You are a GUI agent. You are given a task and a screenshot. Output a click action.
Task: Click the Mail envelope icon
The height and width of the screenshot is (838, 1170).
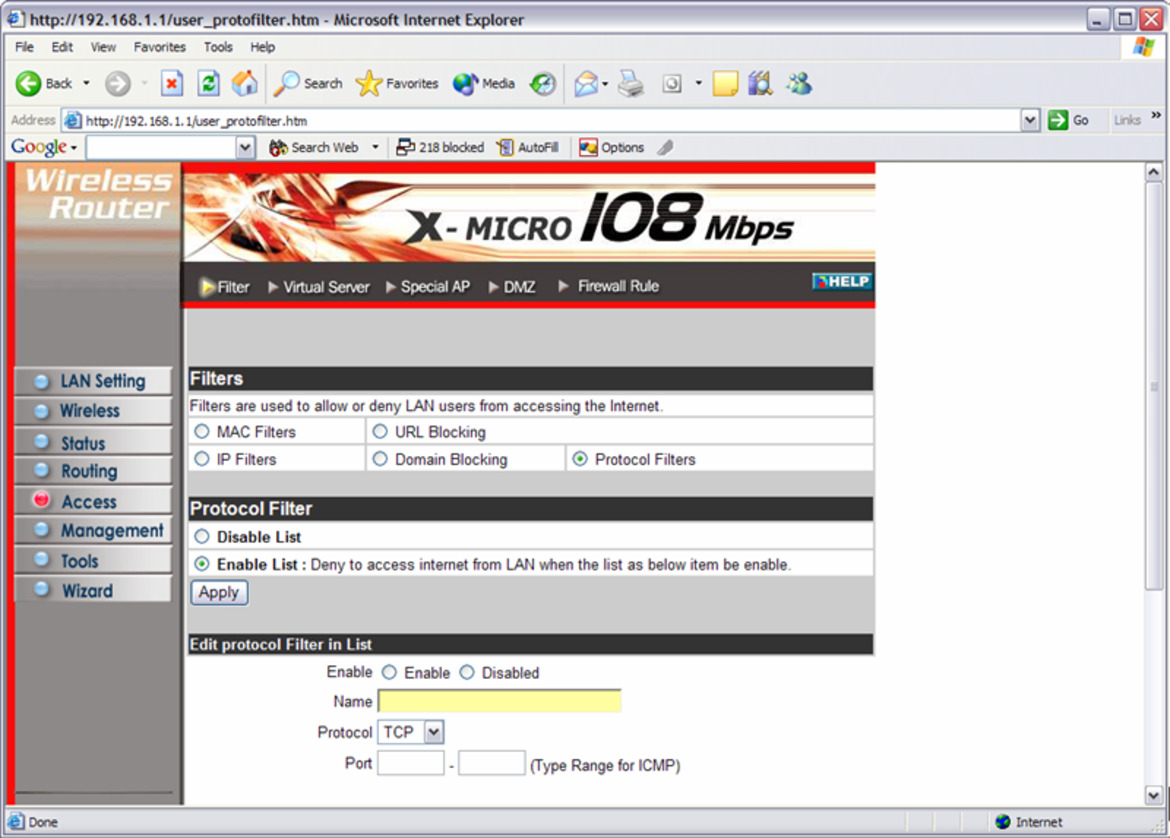(586, 84)
